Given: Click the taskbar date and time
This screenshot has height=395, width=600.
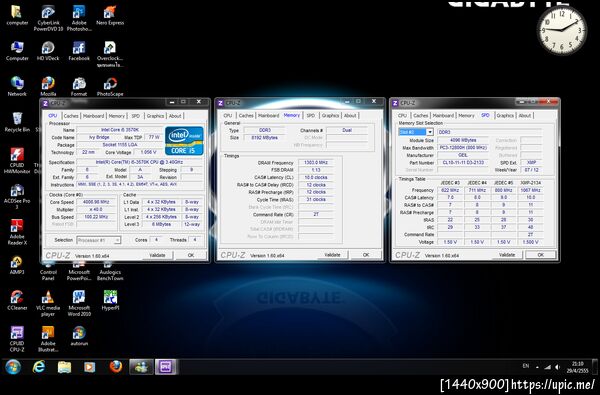Looking at the screenshot, I should (578, 367).
